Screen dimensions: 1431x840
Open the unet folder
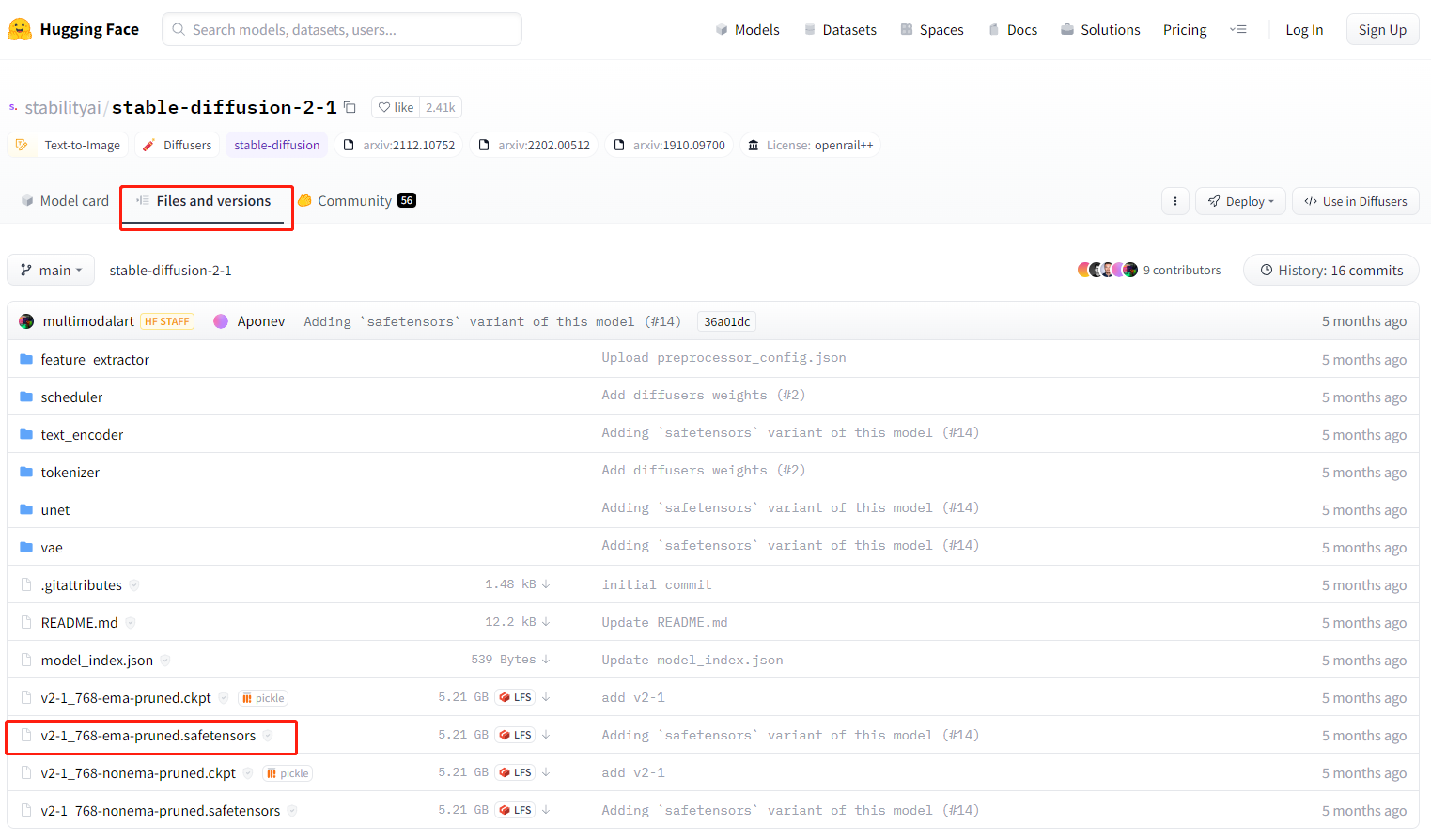point(55,509)
